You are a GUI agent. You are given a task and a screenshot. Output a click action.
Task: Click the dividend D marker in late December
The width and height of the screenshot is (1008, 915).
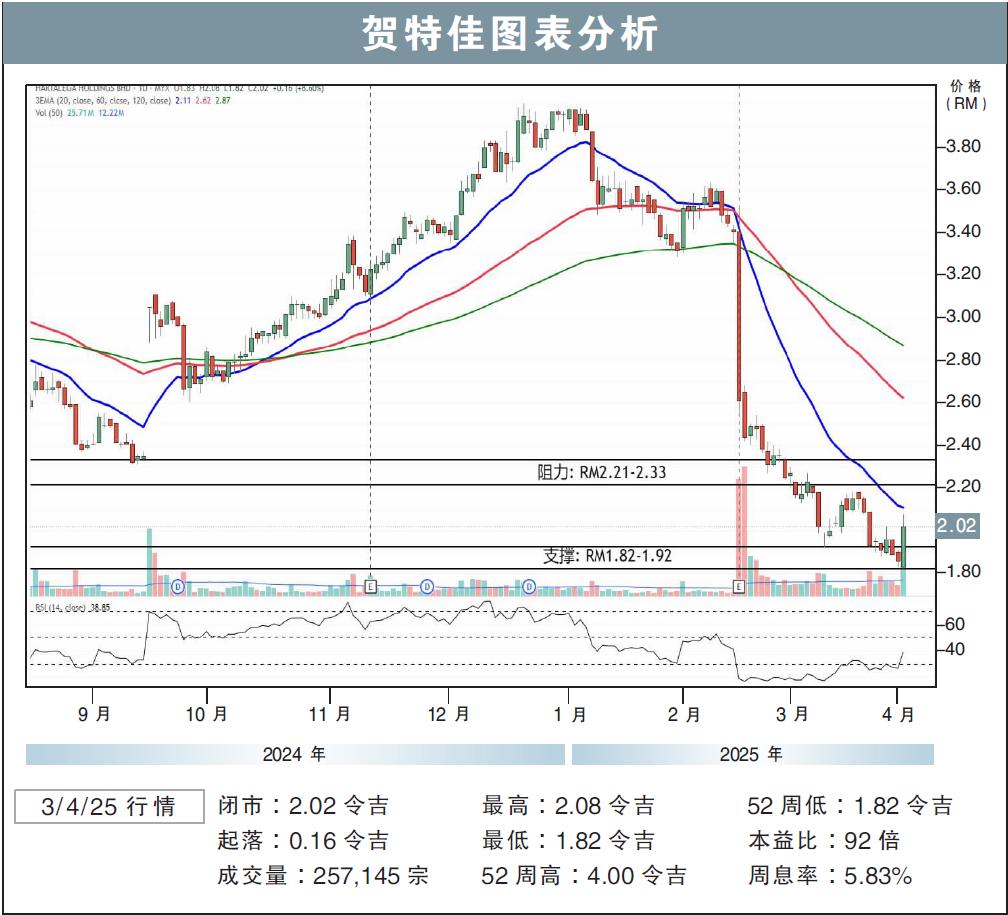(528, 586)
